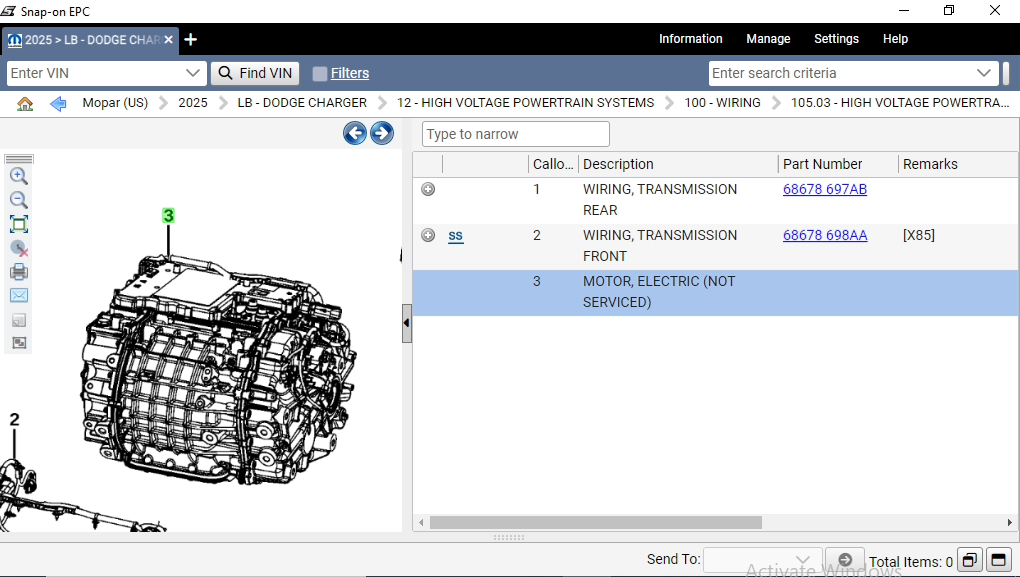Sort by the Remarks column header
This screenshot has width=1020, height=577.
click(x=958, y=164)
